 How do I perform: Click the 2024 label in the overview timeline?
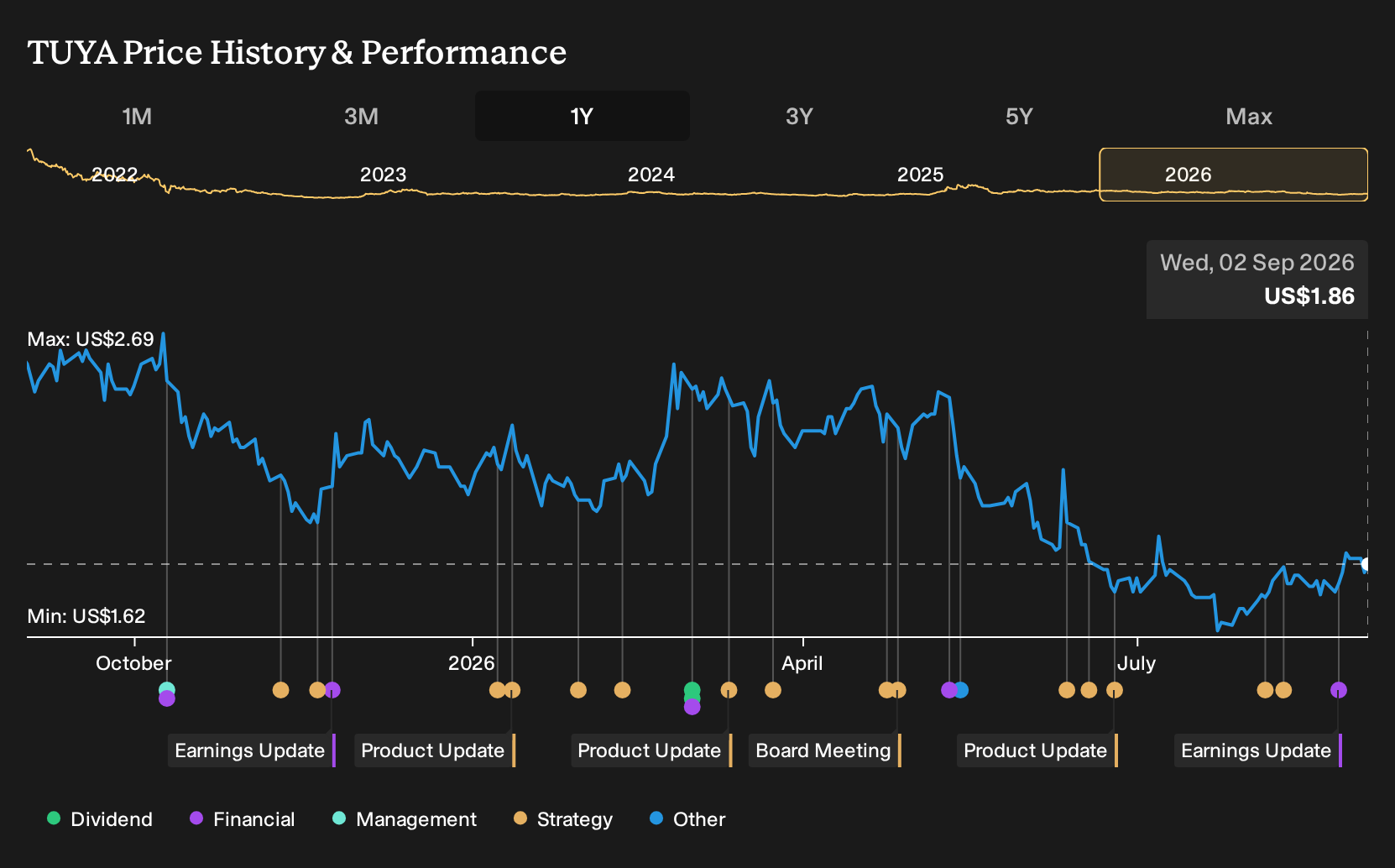pos(651,175)
